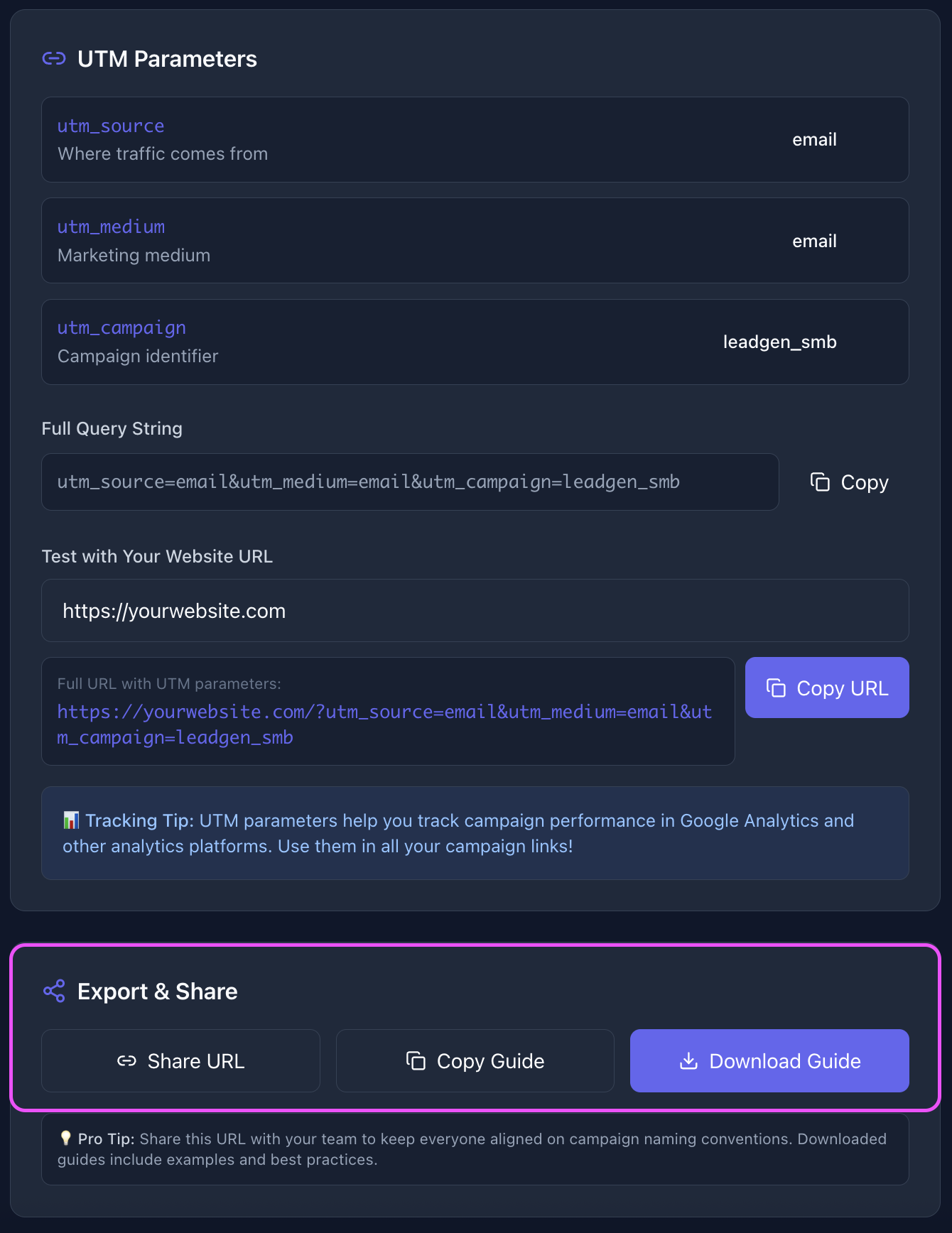
Task: Open the generated full UTM URL link
Action: (x=384, y=724)
